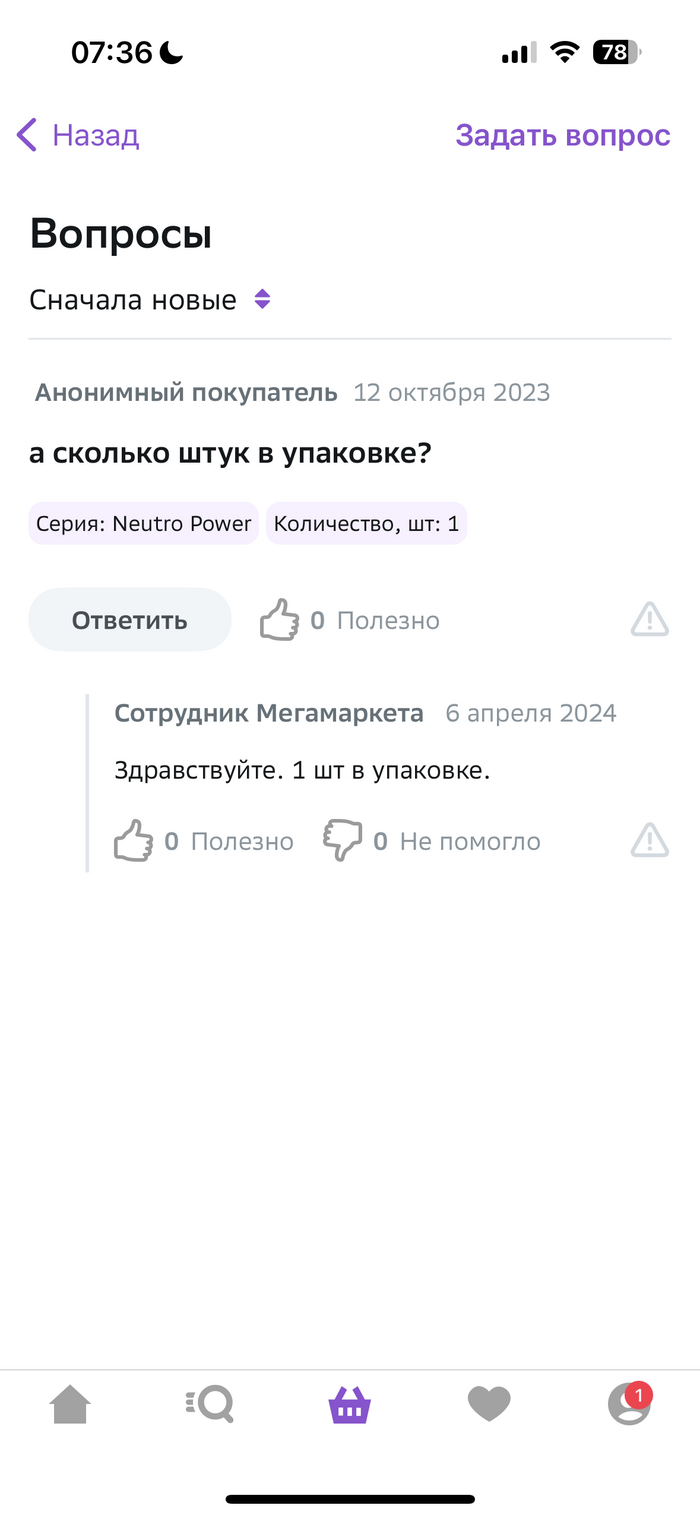Tap Задать вопрос link
Image resolution: width=700 pixels, height=1518 pixels.
563,135
